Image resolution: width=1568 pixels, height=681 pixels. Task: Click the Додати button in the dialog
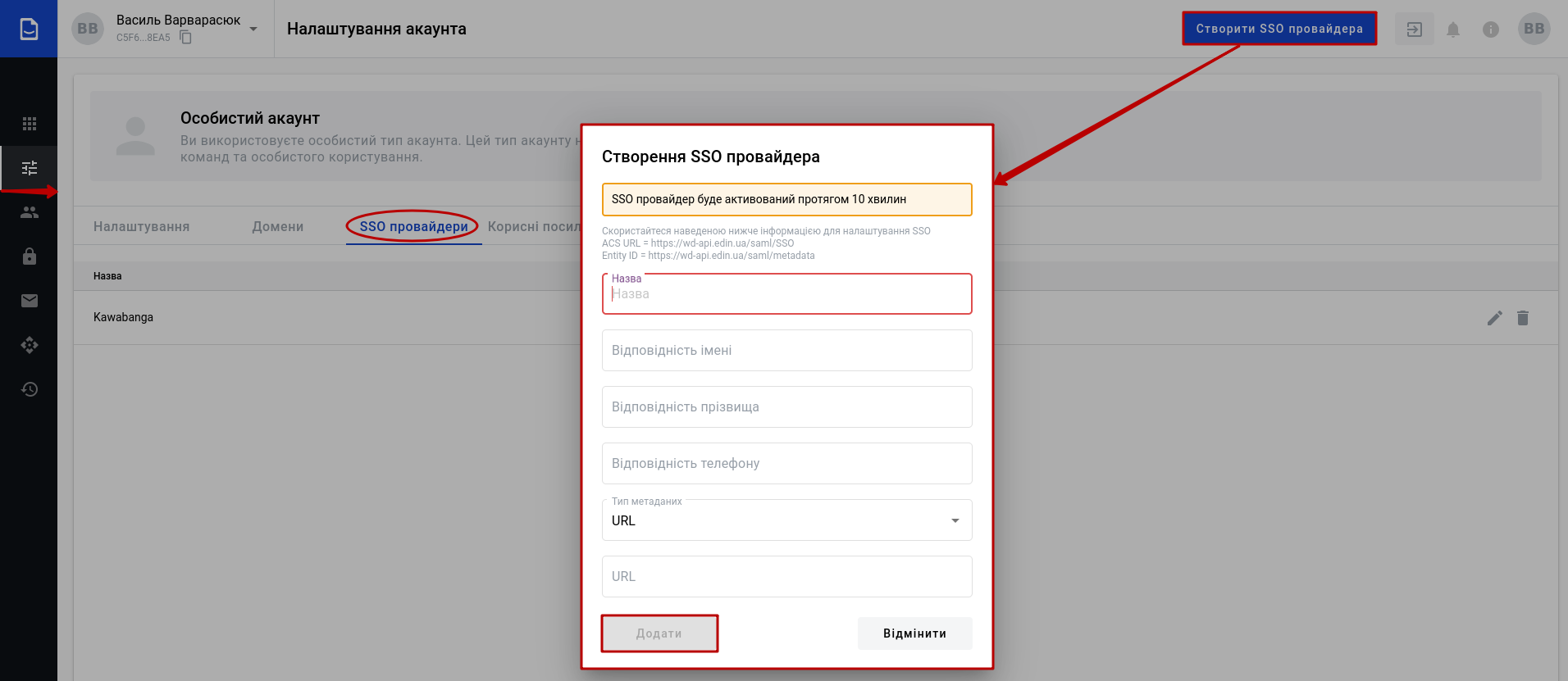(x=659, y=633)
